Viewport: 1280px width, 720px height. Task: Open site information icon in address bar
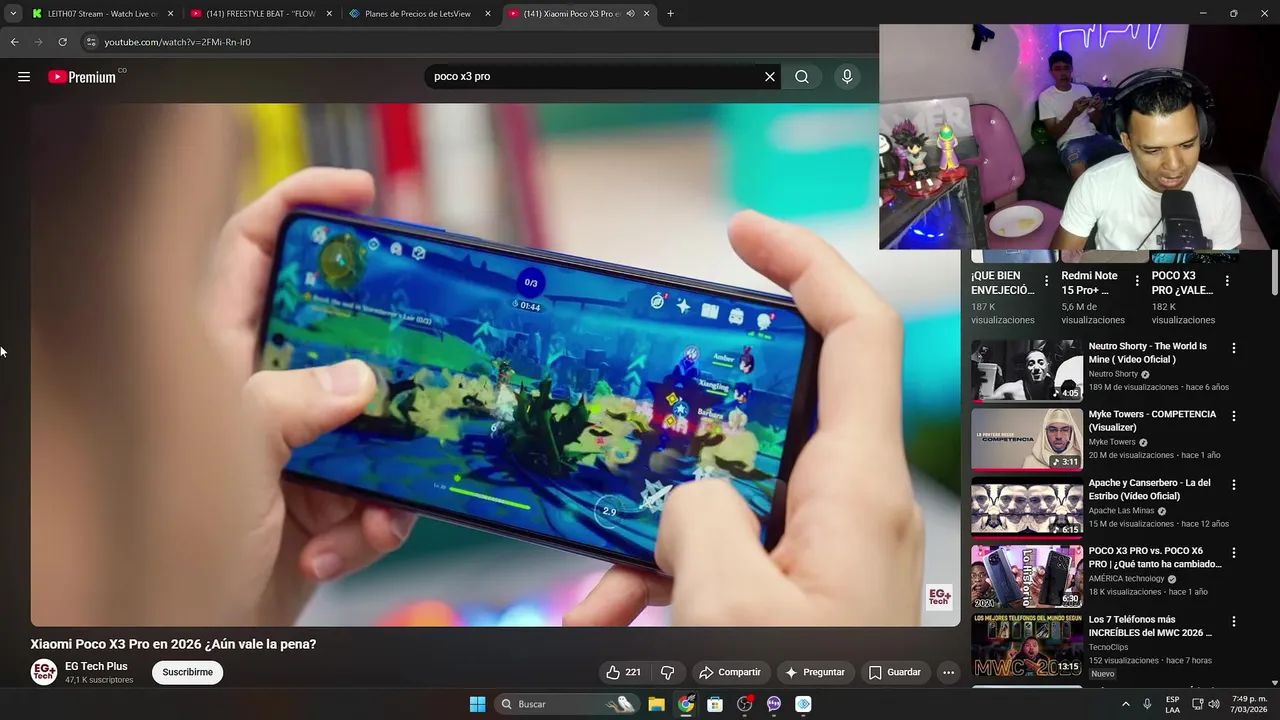(91, 42)
